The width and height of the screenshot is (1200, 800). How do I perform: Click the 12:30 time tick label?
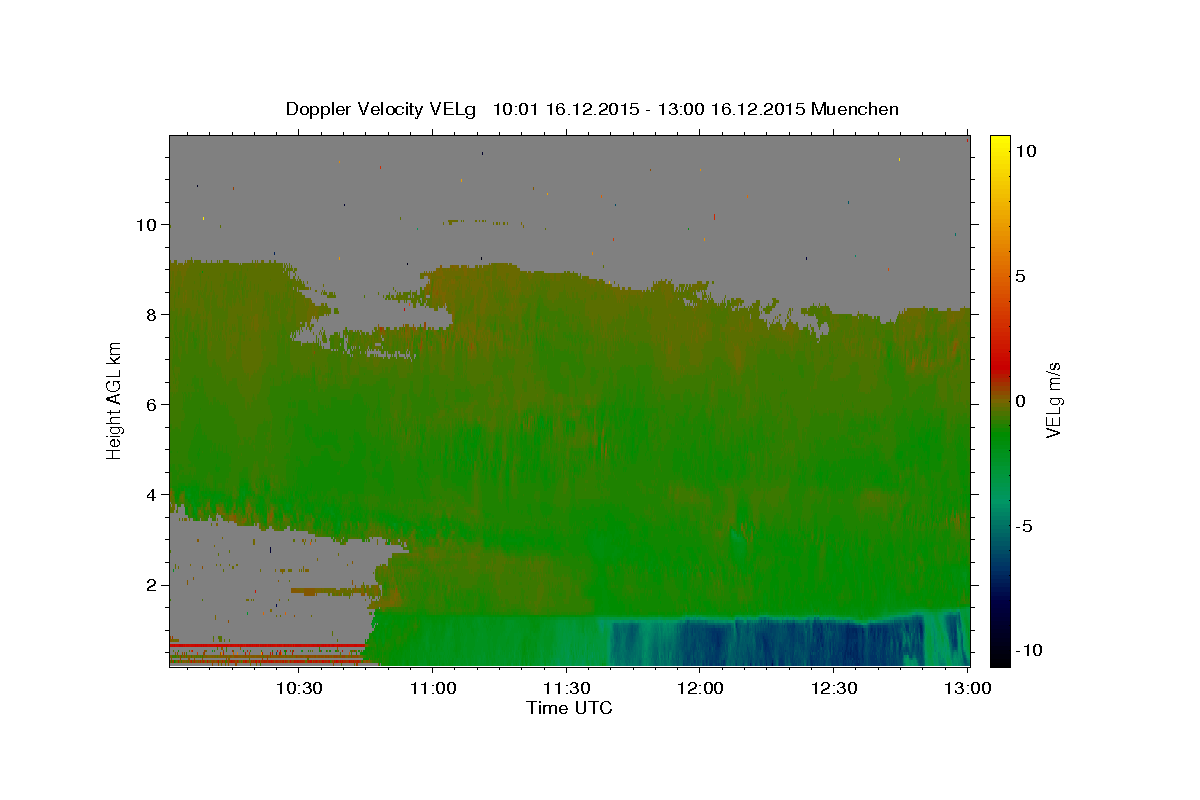click(x=834, y=688)
